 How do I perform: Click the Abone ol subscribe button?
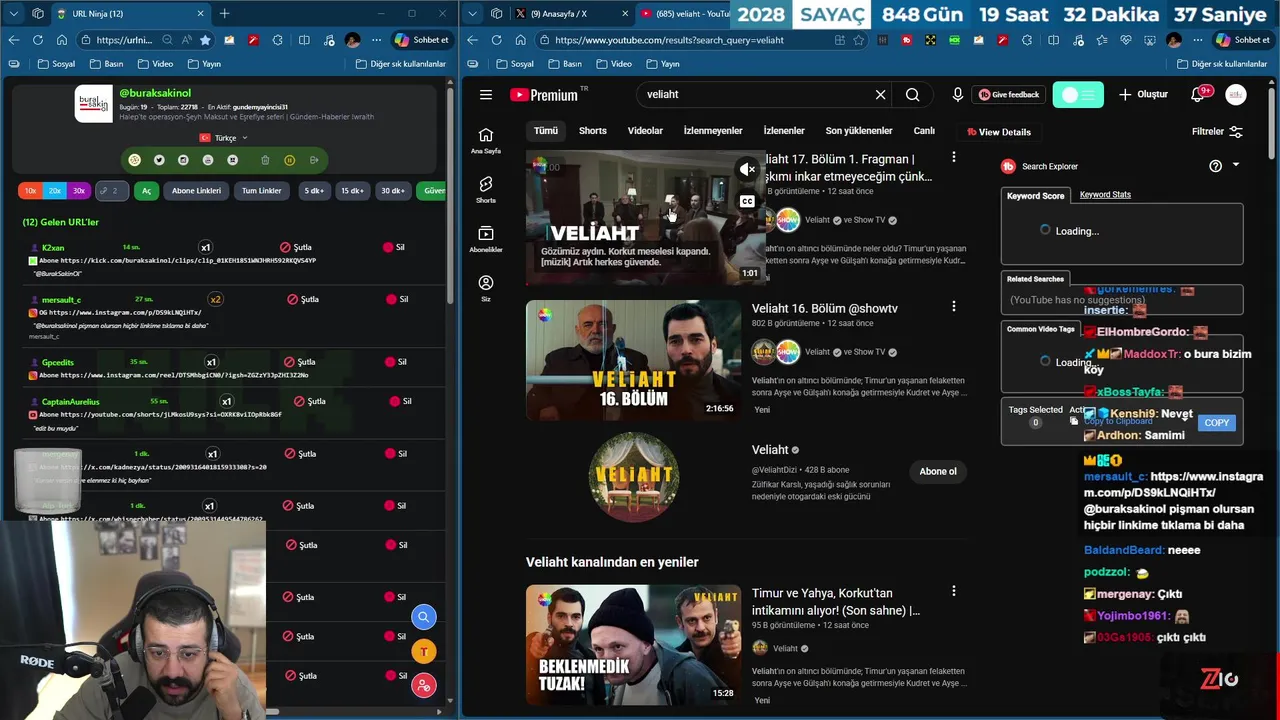click(938, 471)
